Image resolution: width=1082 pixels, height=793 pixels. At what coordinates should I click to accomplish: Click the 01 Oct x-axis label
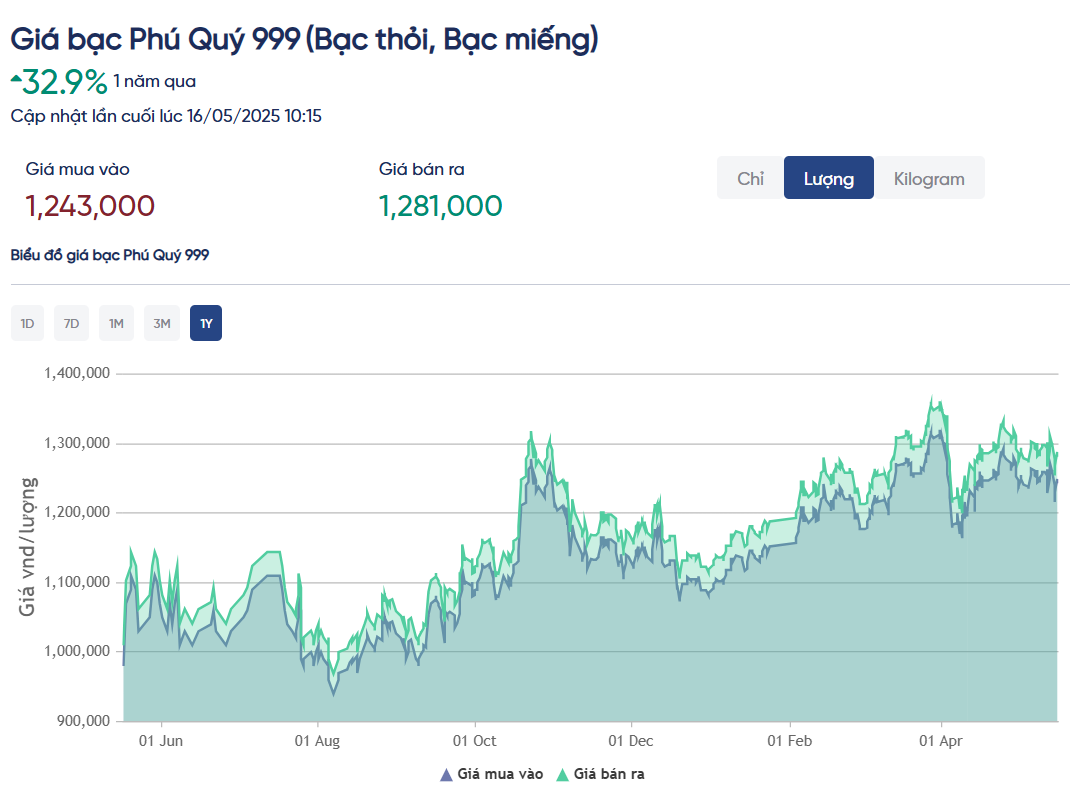tap(474, 741)
